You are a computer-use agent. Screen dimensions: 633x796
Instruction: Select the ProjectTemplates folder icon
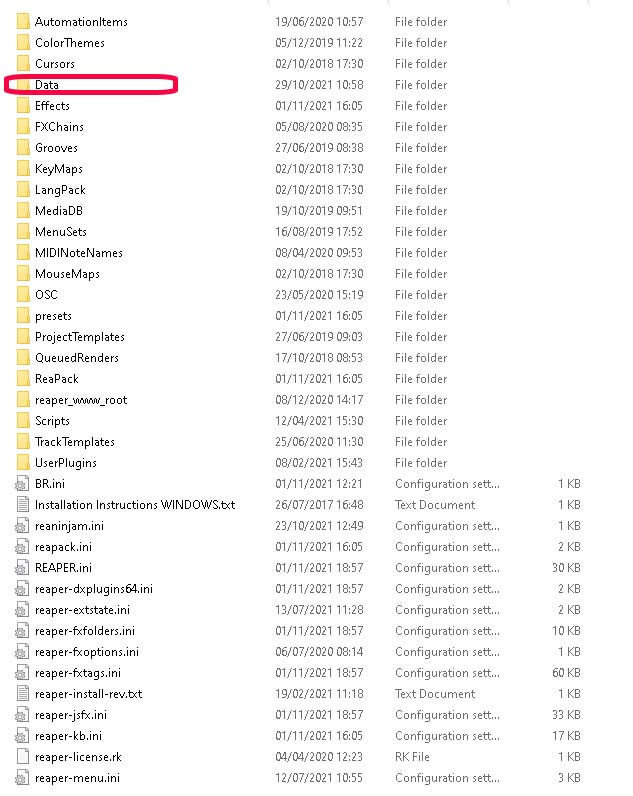point(23,337)
